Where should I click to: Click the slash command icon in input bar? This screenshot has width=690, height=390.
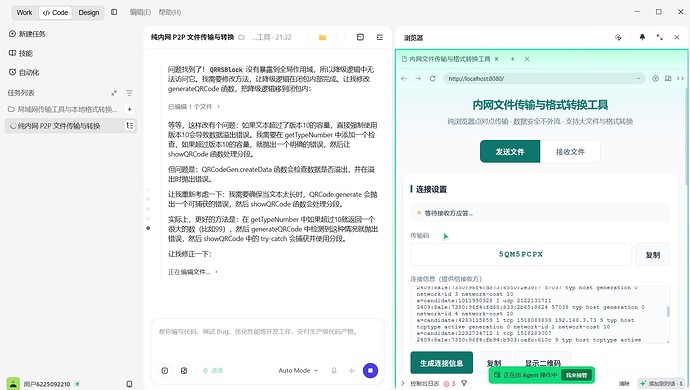(x=165, y=371)
